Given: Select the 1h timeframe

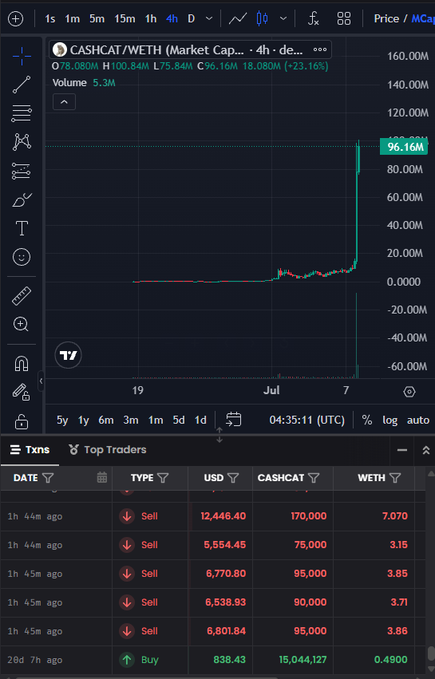Looking at the screenshot, I should coord(151,19).
